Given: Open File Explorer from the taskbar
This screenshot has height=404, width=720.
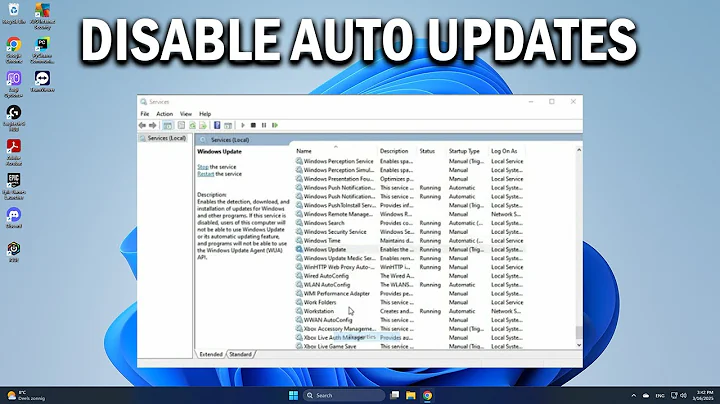Looking at the screenshot, I should point(411,395).
